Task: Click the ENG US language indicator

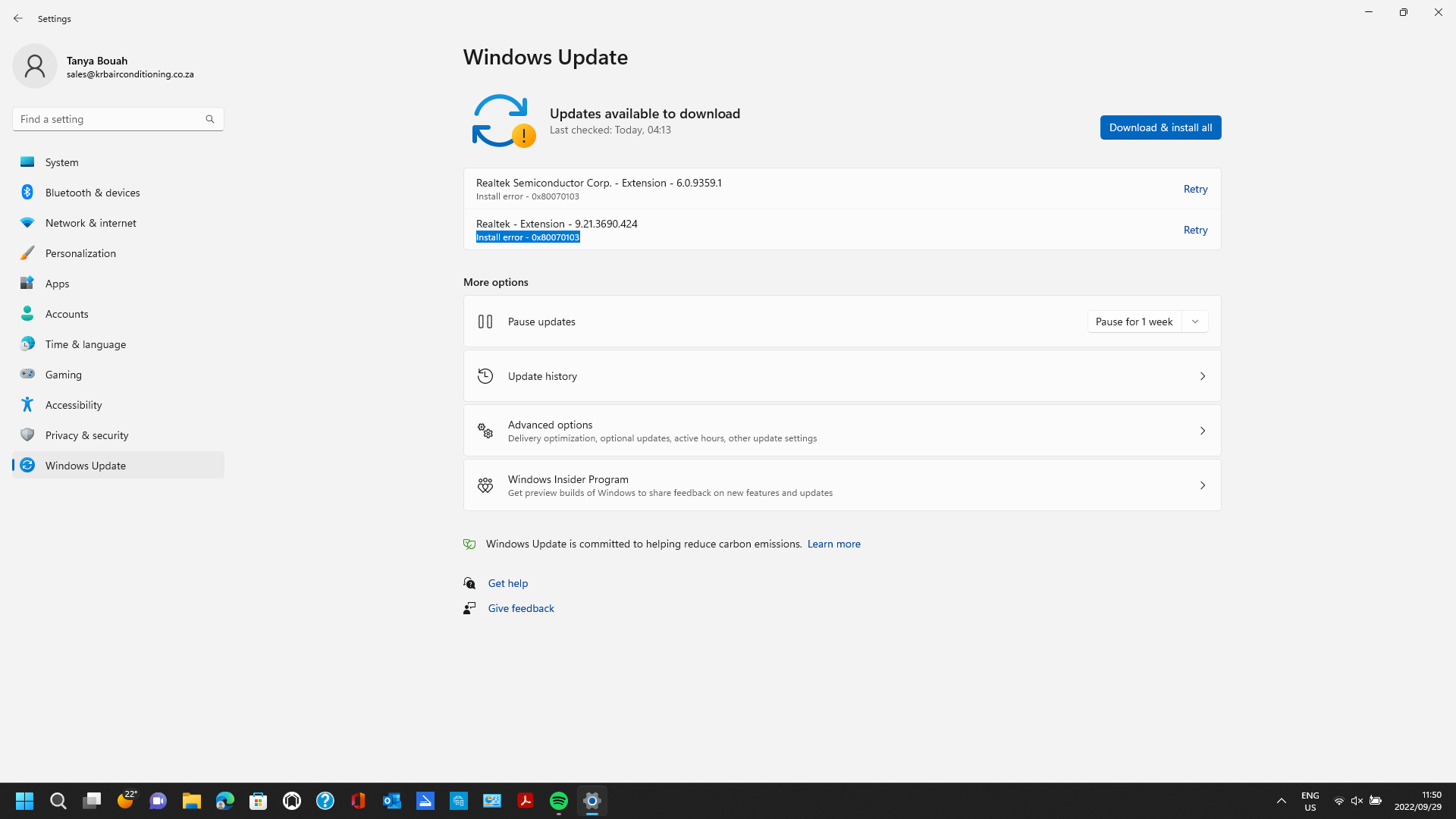Action: tap(1310, 802)
